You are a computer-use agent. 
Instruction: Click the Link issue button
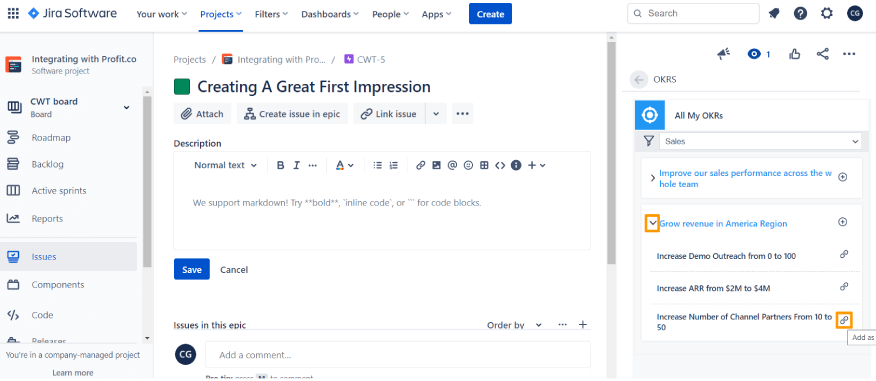click(x=389, y=114)
